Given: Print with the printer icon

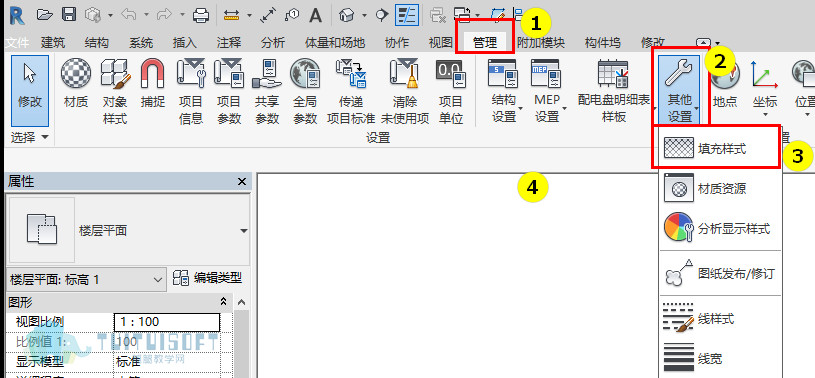Looking at the screenshot, I should [x=201, y=16].
